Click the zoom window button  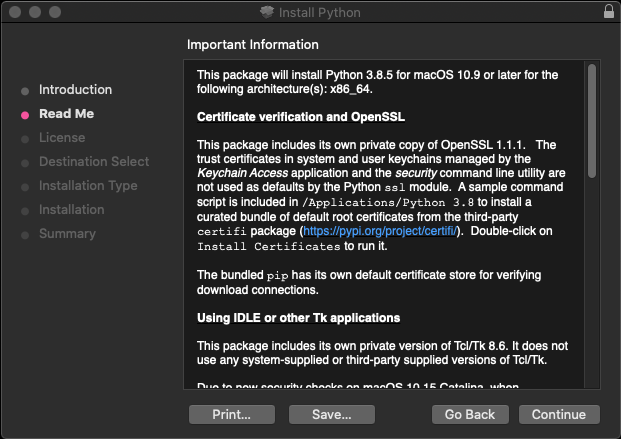click(x=55, y=12)
